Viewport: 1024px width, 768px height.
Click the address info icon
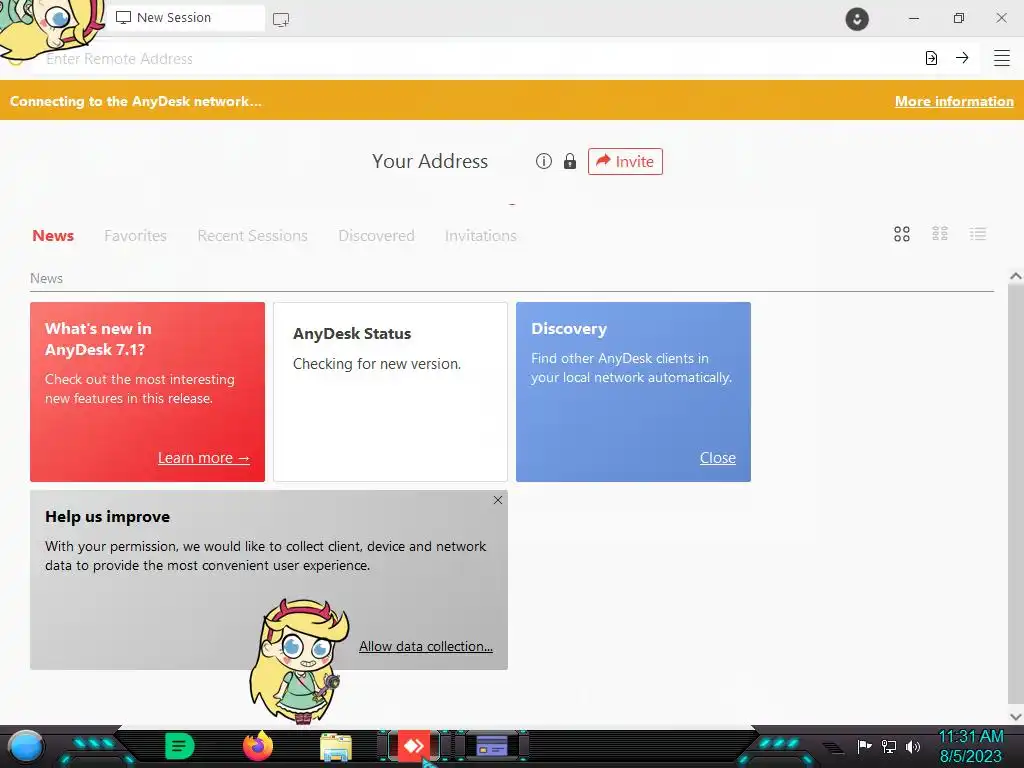[x=543, y=161]
